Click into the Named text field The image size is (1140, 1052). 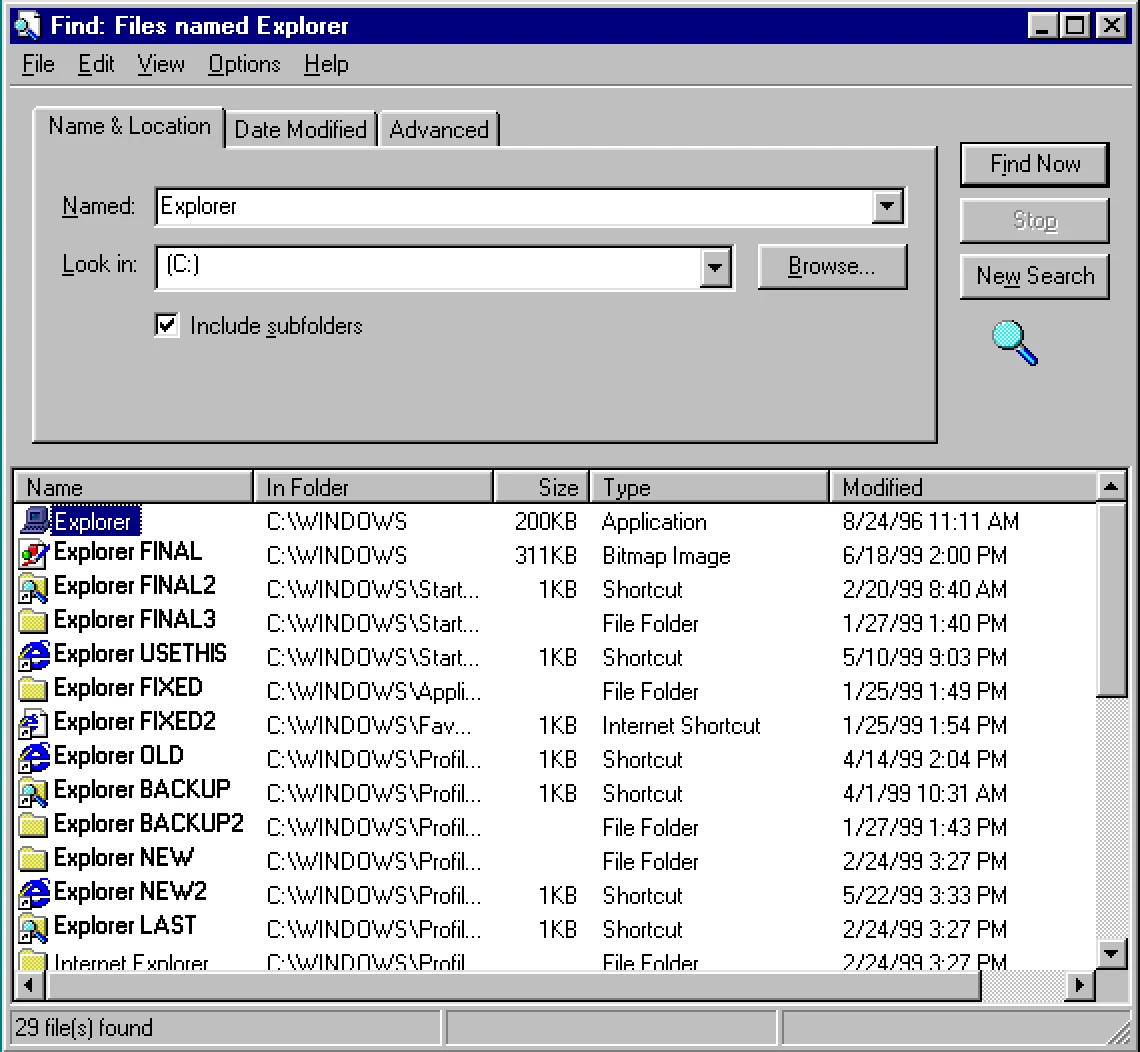513,206
